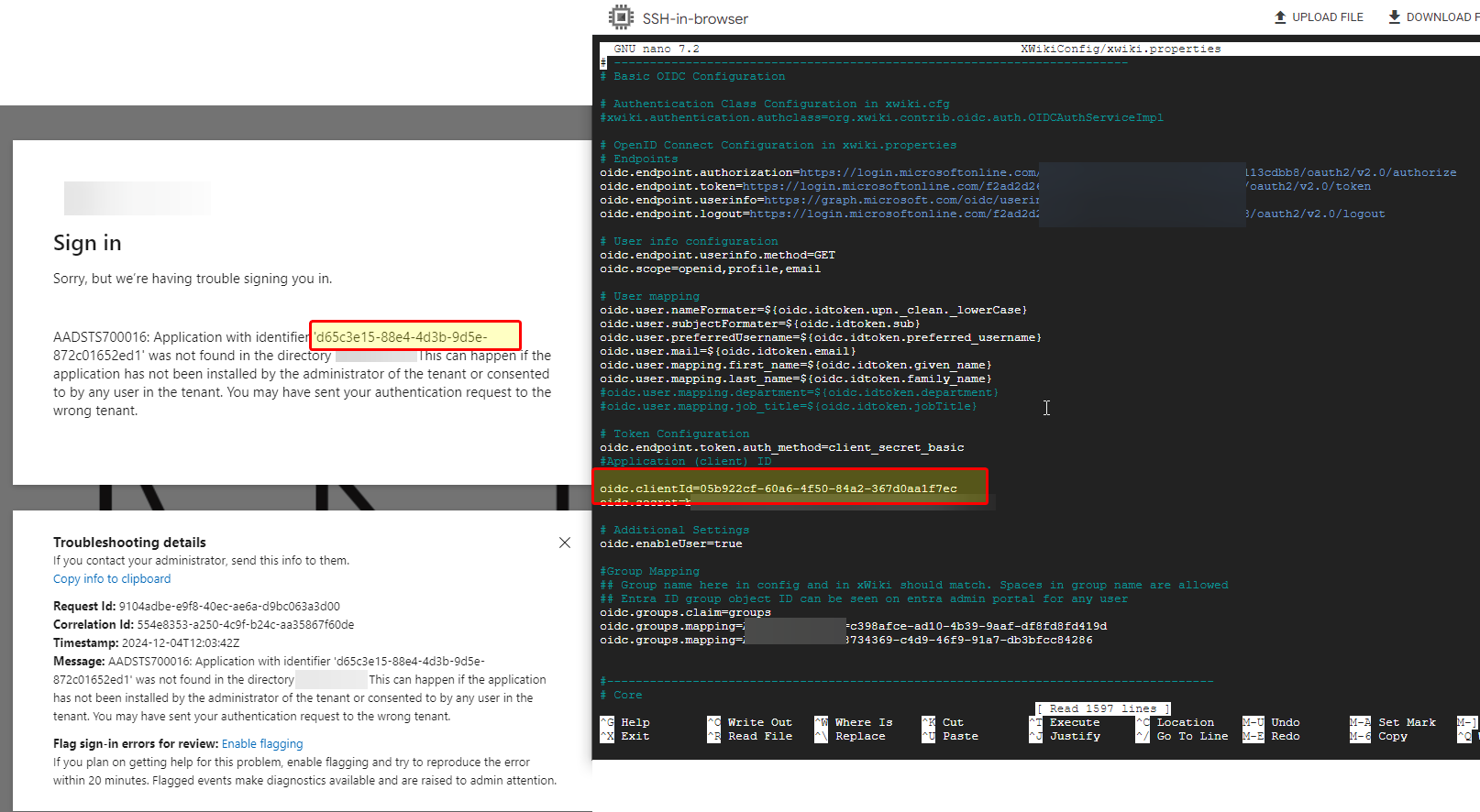Click the Correlation Id value text

coord(246,625)
